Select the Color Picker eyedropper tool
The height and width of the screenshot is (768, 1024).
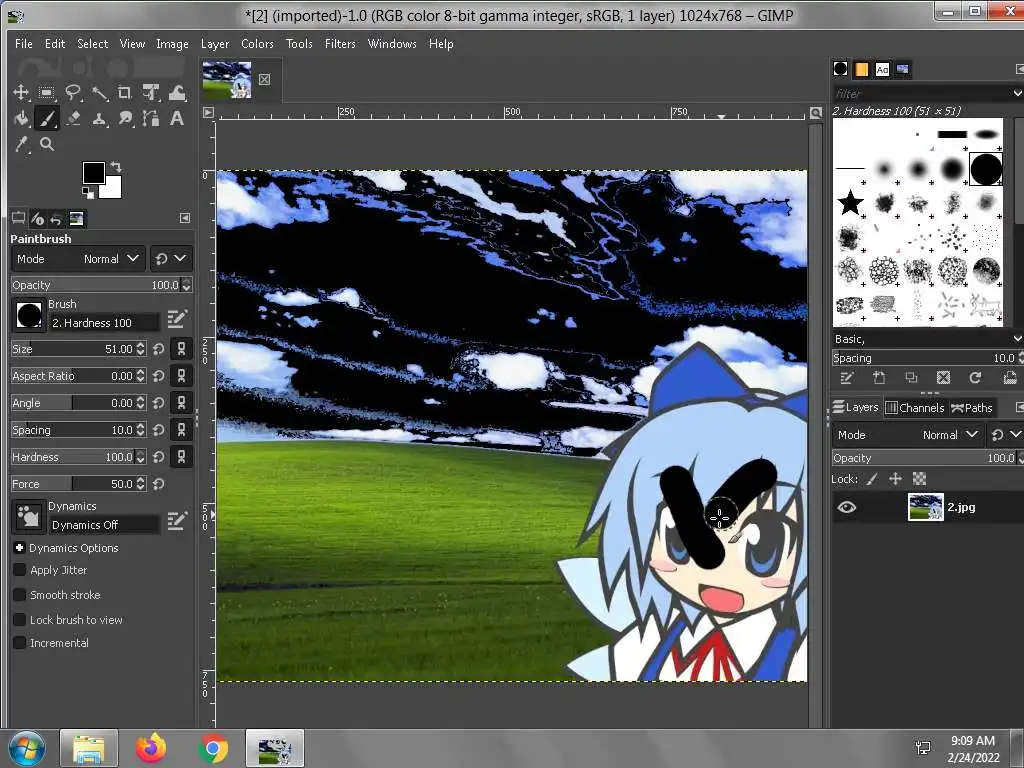tap(22, 144)
